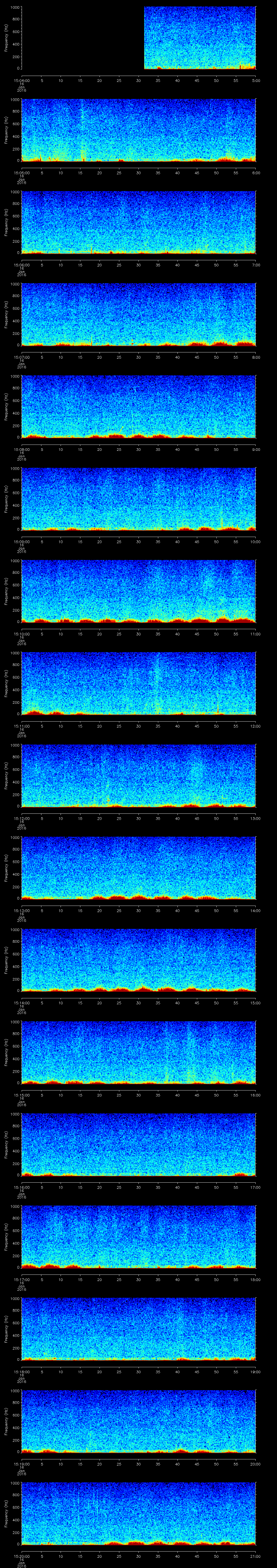This screenshot has width=277, height=1568.
Task: Click the '15:11:00' start time label
Action: [21, 726]
